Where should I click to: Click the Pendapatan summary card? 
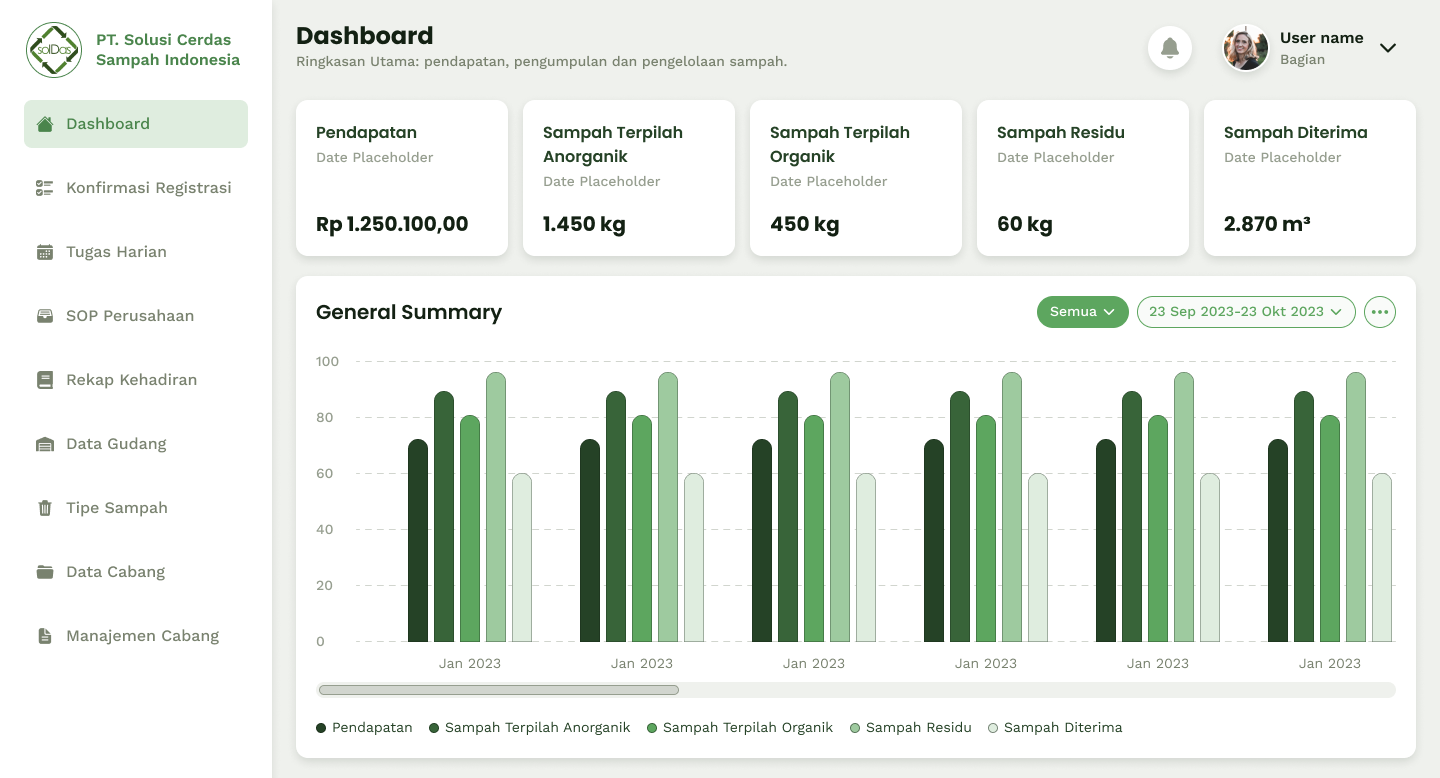pyautogui.click(x=402, y=178)
